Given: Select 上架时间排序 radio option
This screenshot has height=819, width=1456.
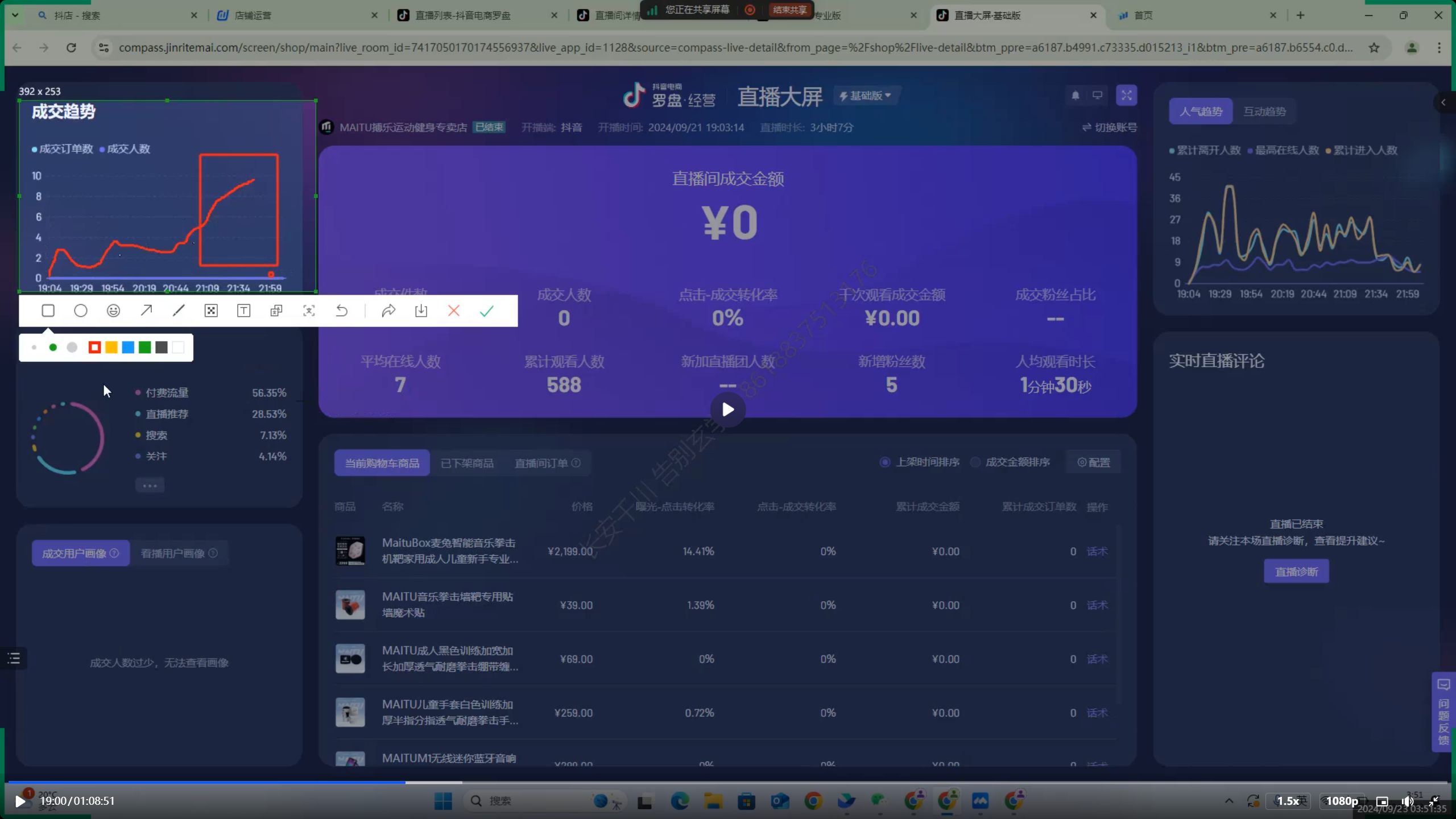Looking at the screenshot, I should [x=885, y=462].
